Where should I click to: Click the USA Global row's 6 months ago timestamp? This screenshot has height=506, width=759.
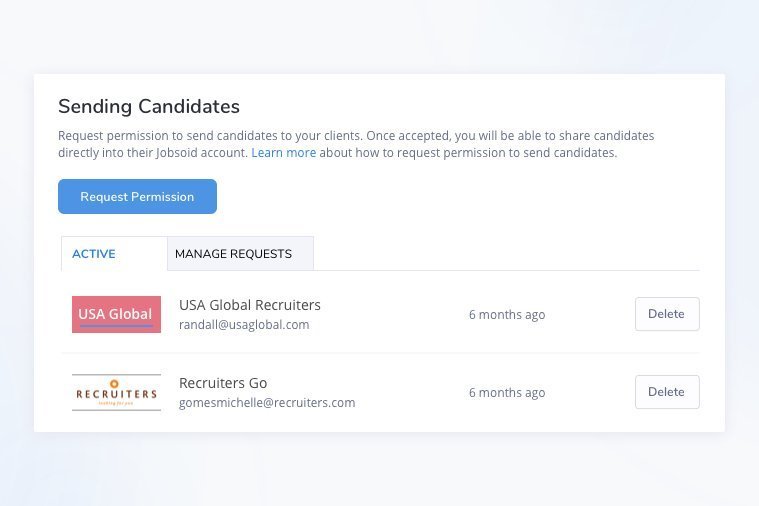(x=506, y=315)
